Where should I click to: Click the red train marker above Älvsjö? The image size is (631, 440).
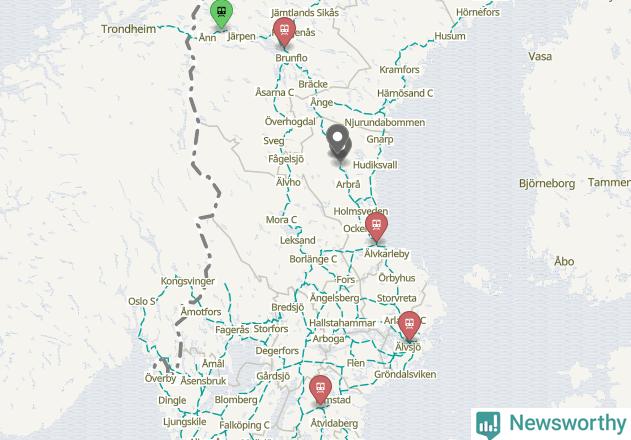409,326
